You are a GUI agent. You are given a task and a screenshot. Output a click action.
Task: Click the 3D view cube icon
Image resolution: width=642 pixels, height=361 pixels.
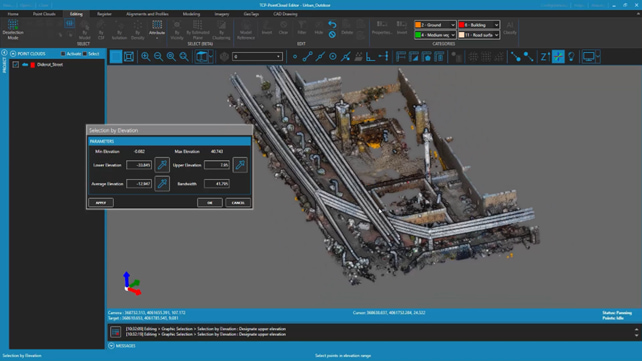(202, 56)
